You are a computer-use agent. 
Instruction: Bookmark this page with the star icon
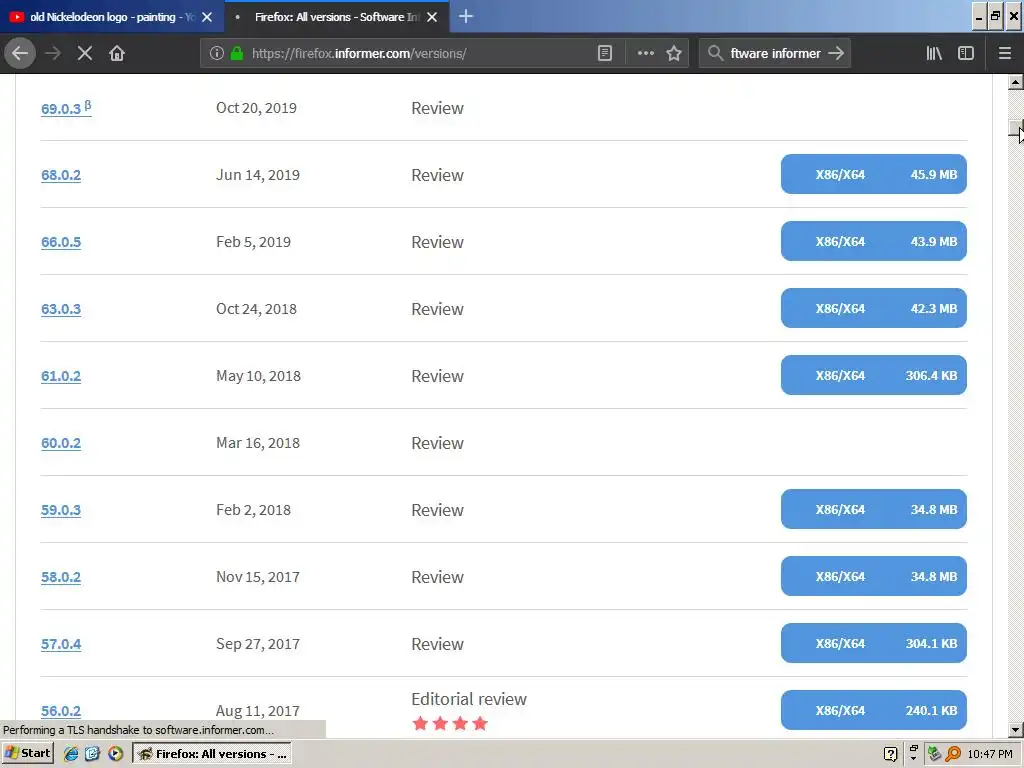click(x=674, y=54)
